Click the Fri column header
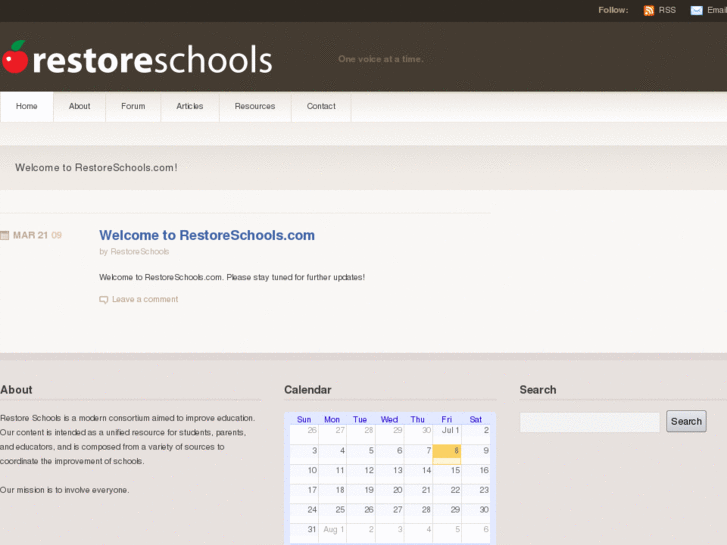The height and width of the screenshot is (545, 727). (x=446, y=419)
